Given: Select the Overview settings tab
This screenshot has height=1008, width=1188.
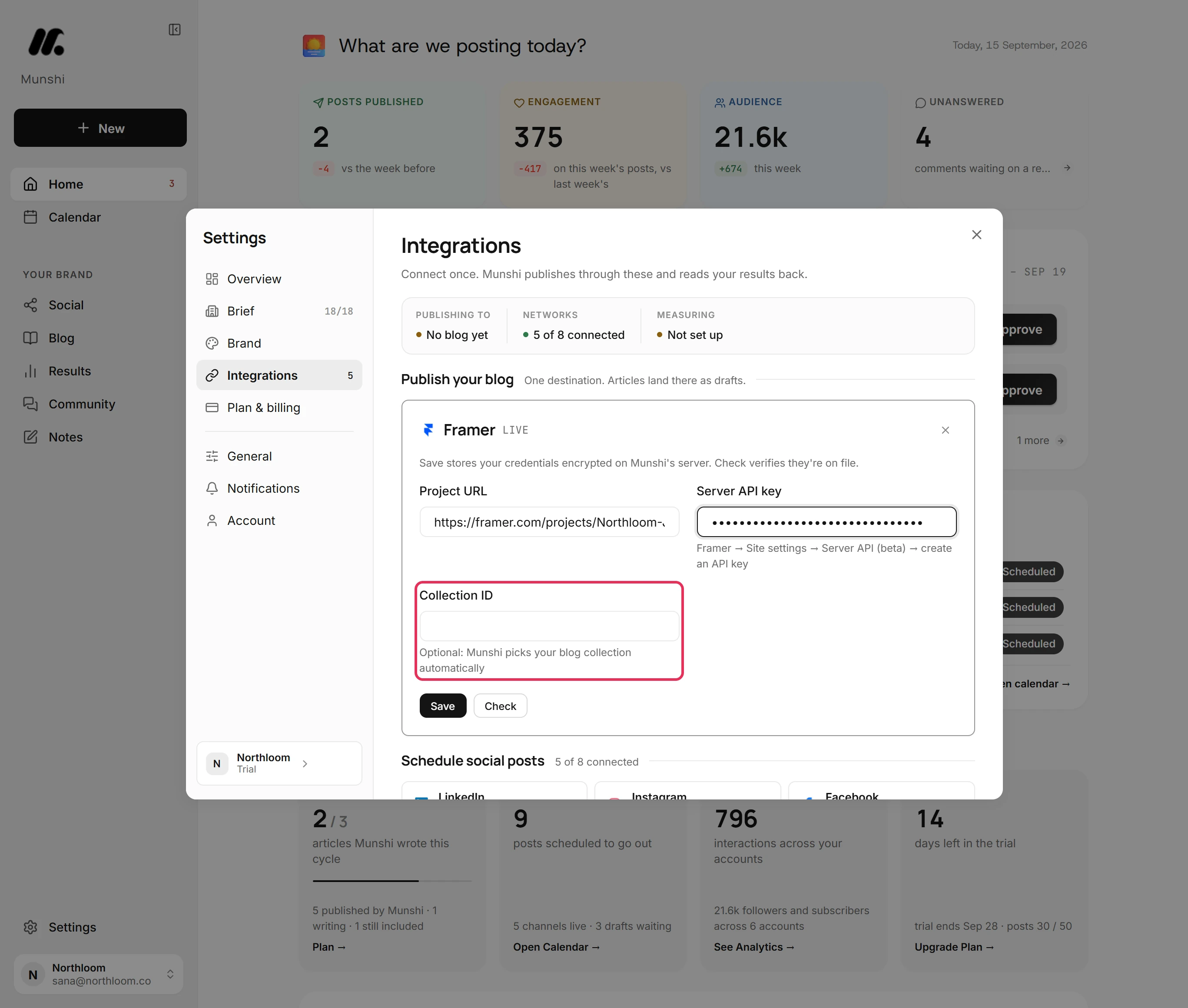Looking at the screenshot, I should pyautogui.click(x=279, y=279).
